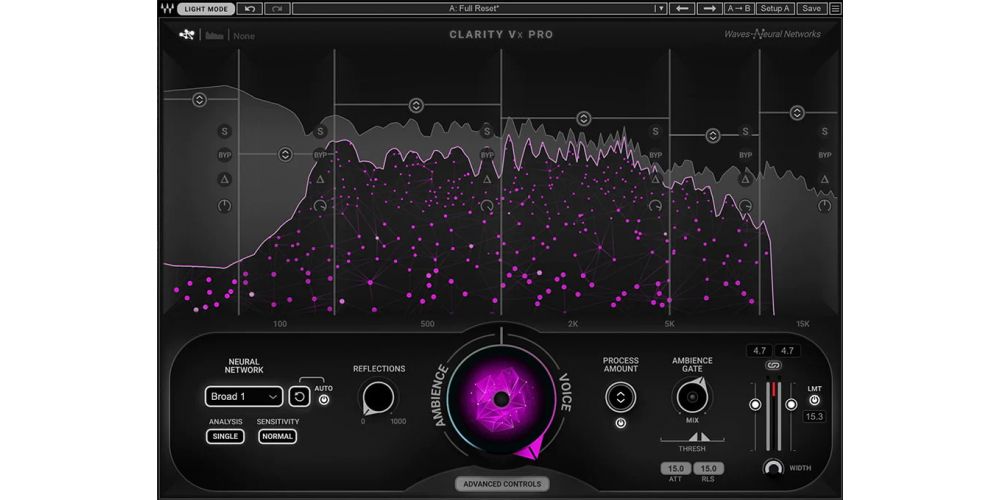This screenshot has height=500, width=1000.
Task: Open the hamburger menu in top bar
Action: point(835,9)
